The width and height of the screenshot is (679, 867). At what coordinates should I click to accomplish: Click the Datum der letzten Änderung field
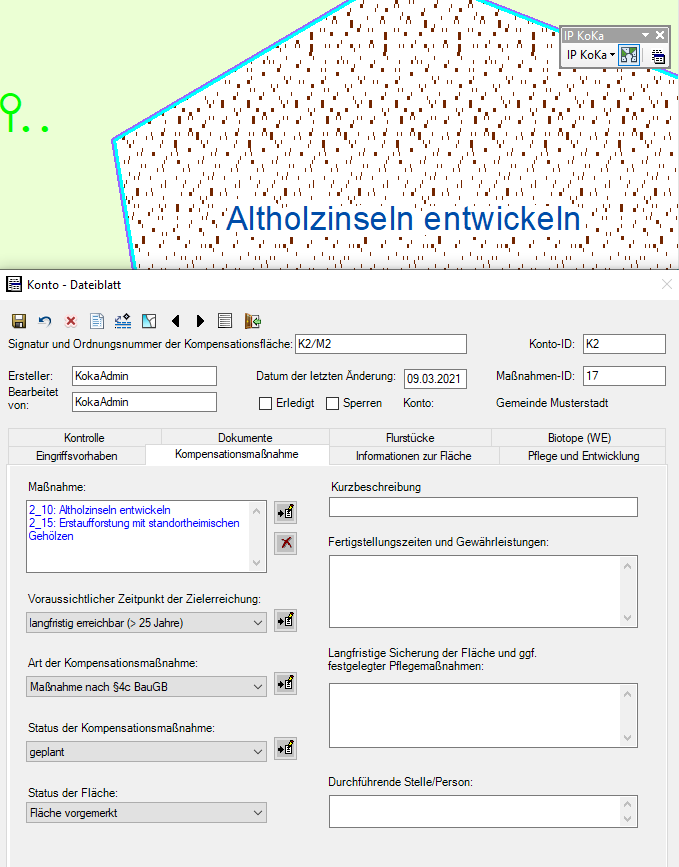point(435,379)
